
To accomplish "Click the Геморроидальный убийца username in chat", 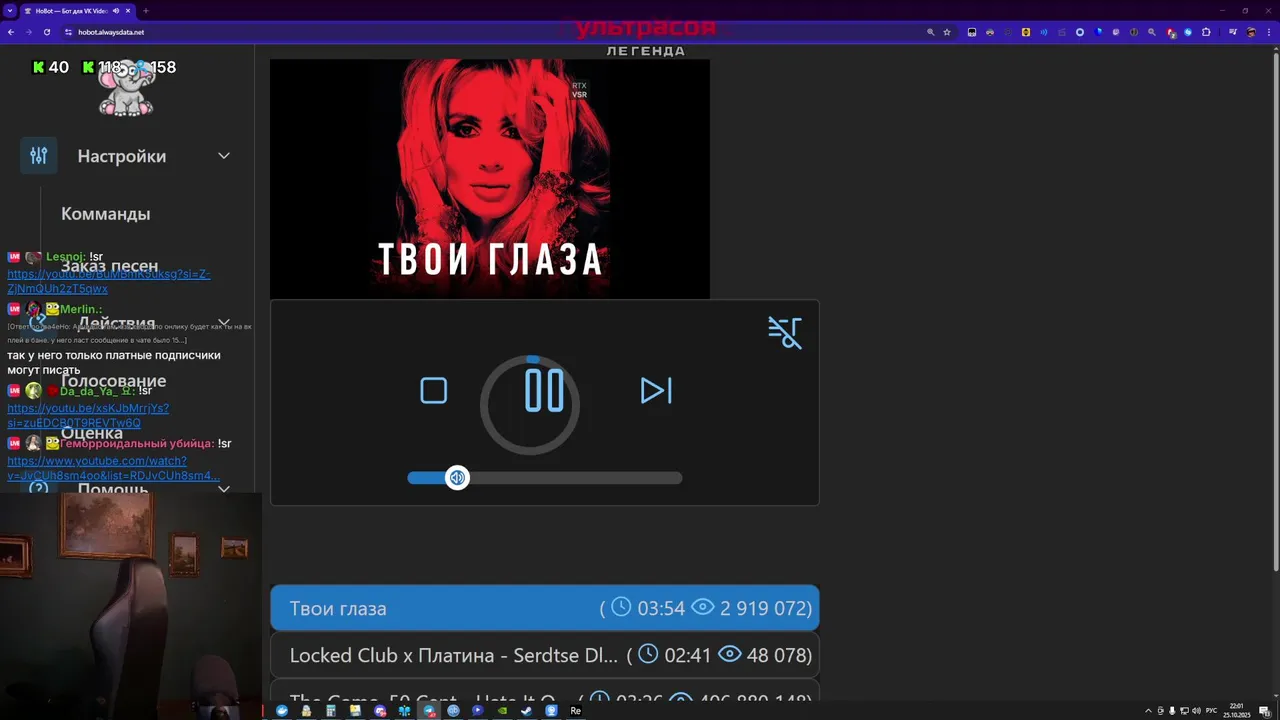I will [x=136, y=443].
